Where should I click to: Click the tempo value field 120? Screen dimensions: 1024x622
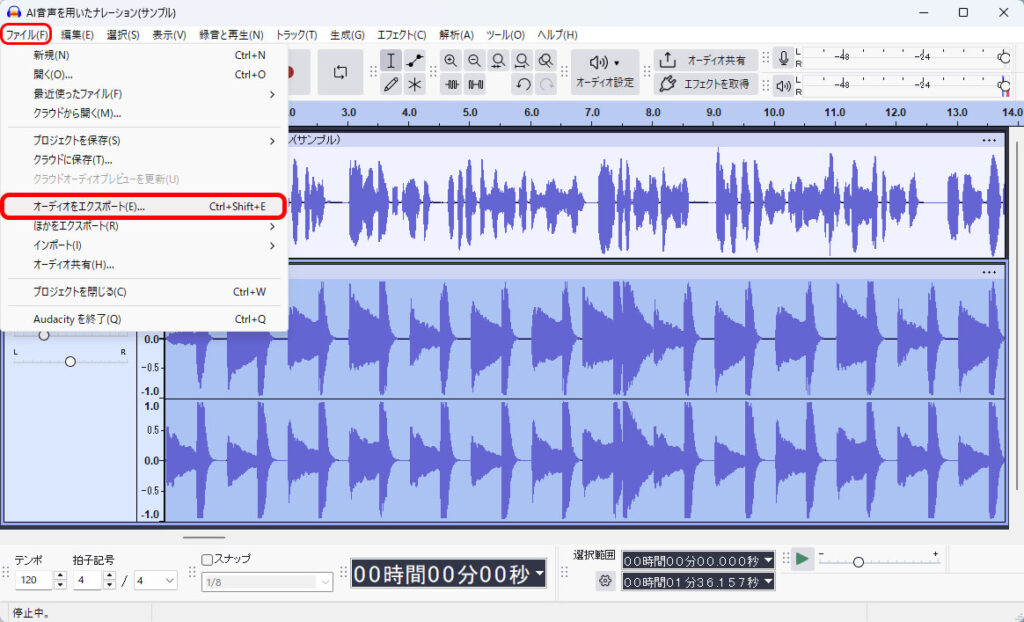tap(33, 580)
